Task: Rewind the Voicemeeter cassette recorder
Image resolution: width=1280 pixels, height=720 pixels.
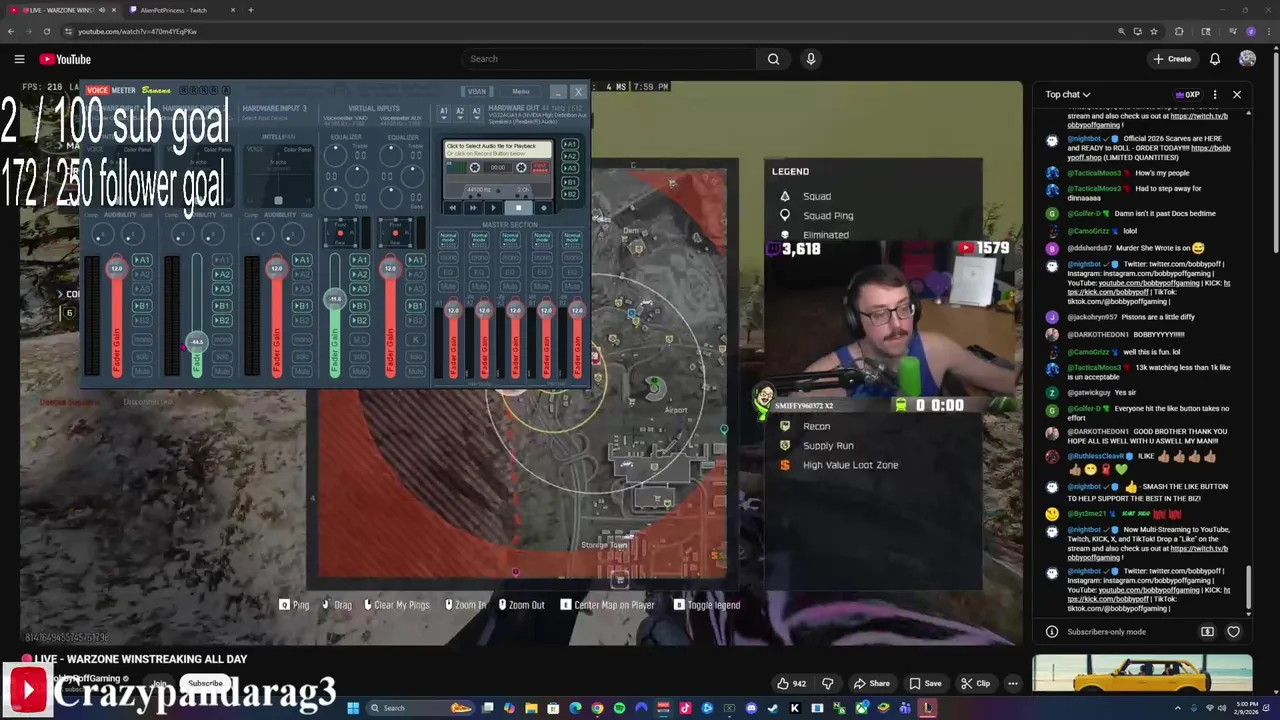Action: (x=452, y=208)
